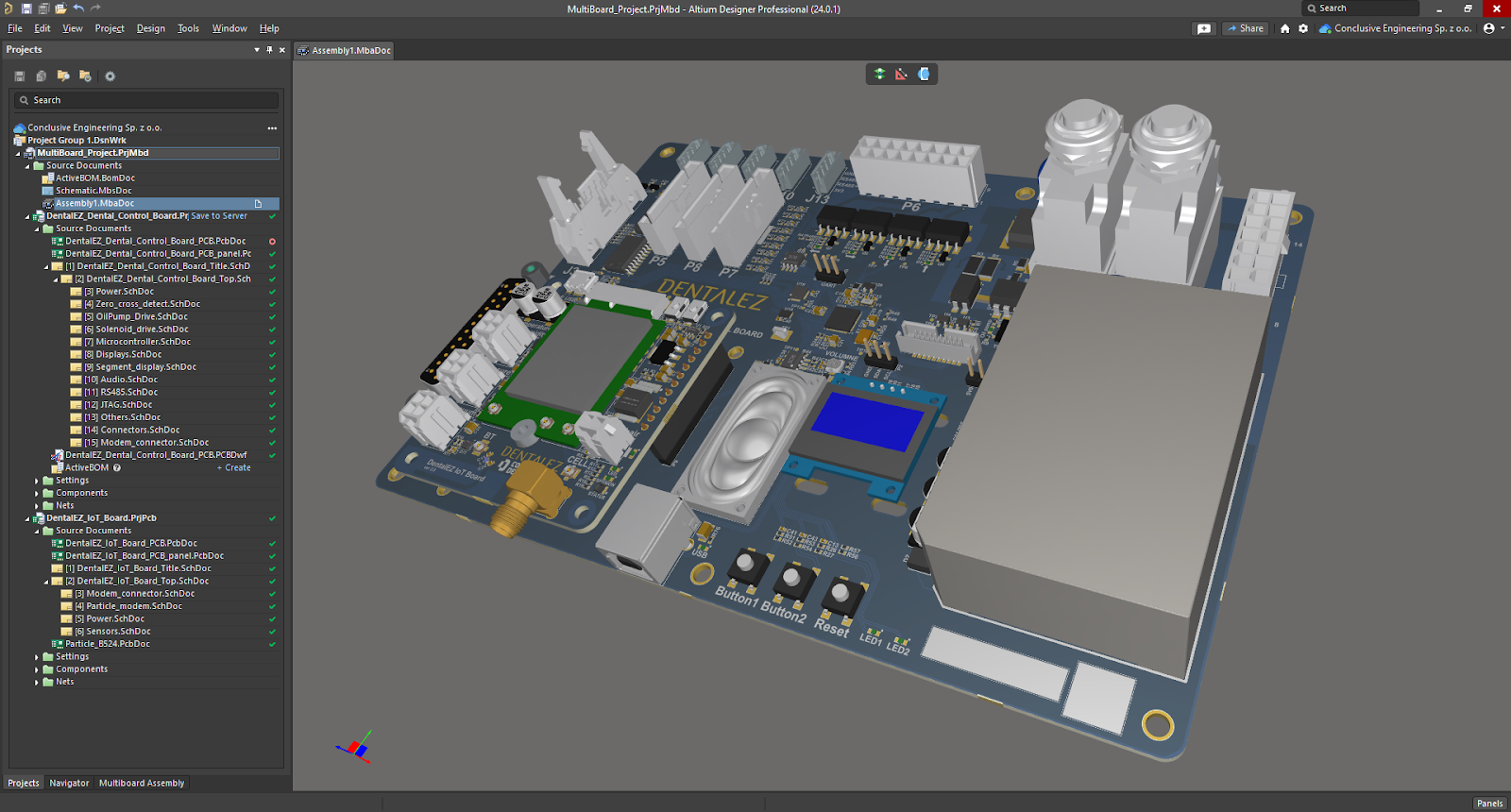Click the user account avatar icon
The height and width of the screenshot is (812, 1511).
[1489, 28]
